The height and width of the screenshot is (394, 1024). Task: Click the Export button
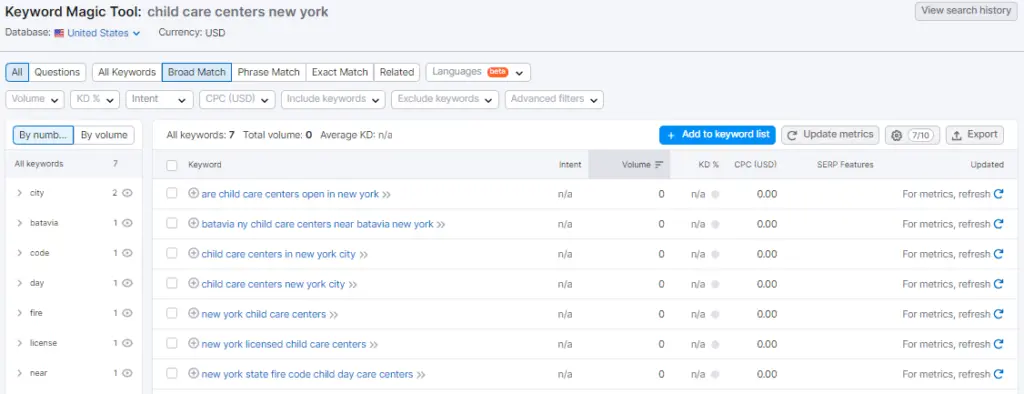pyautogui.click(x=974, y=135)
